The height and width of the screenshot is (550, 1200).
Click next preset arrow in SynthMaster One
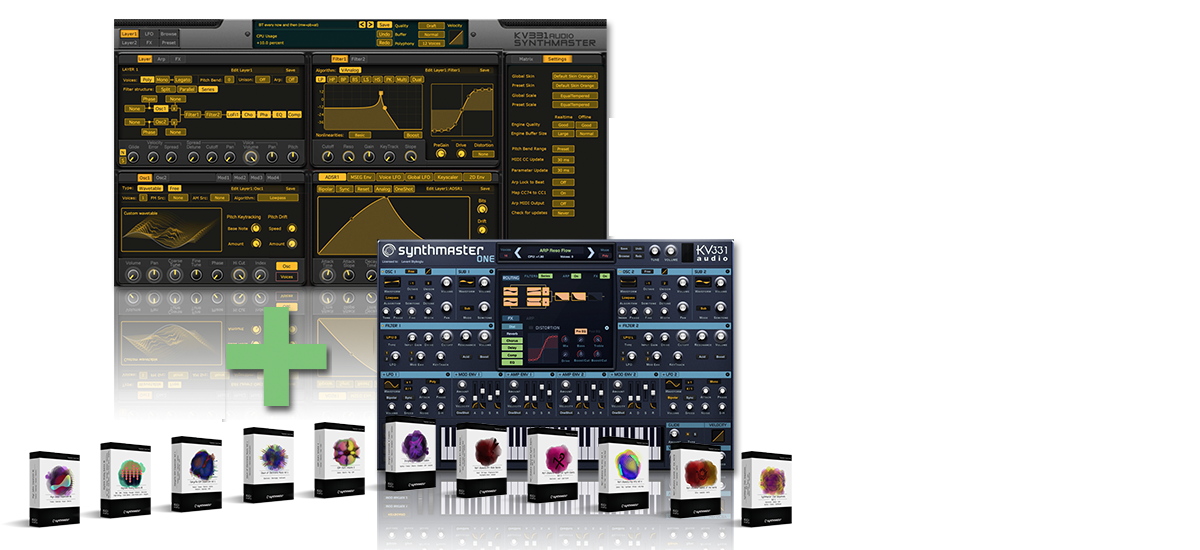click(x=592, y=253)
